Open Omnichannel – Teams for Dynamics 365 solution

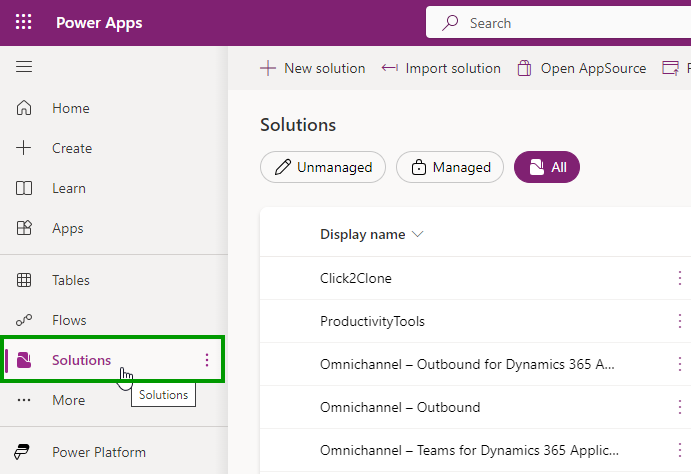[x=469, y=450]
